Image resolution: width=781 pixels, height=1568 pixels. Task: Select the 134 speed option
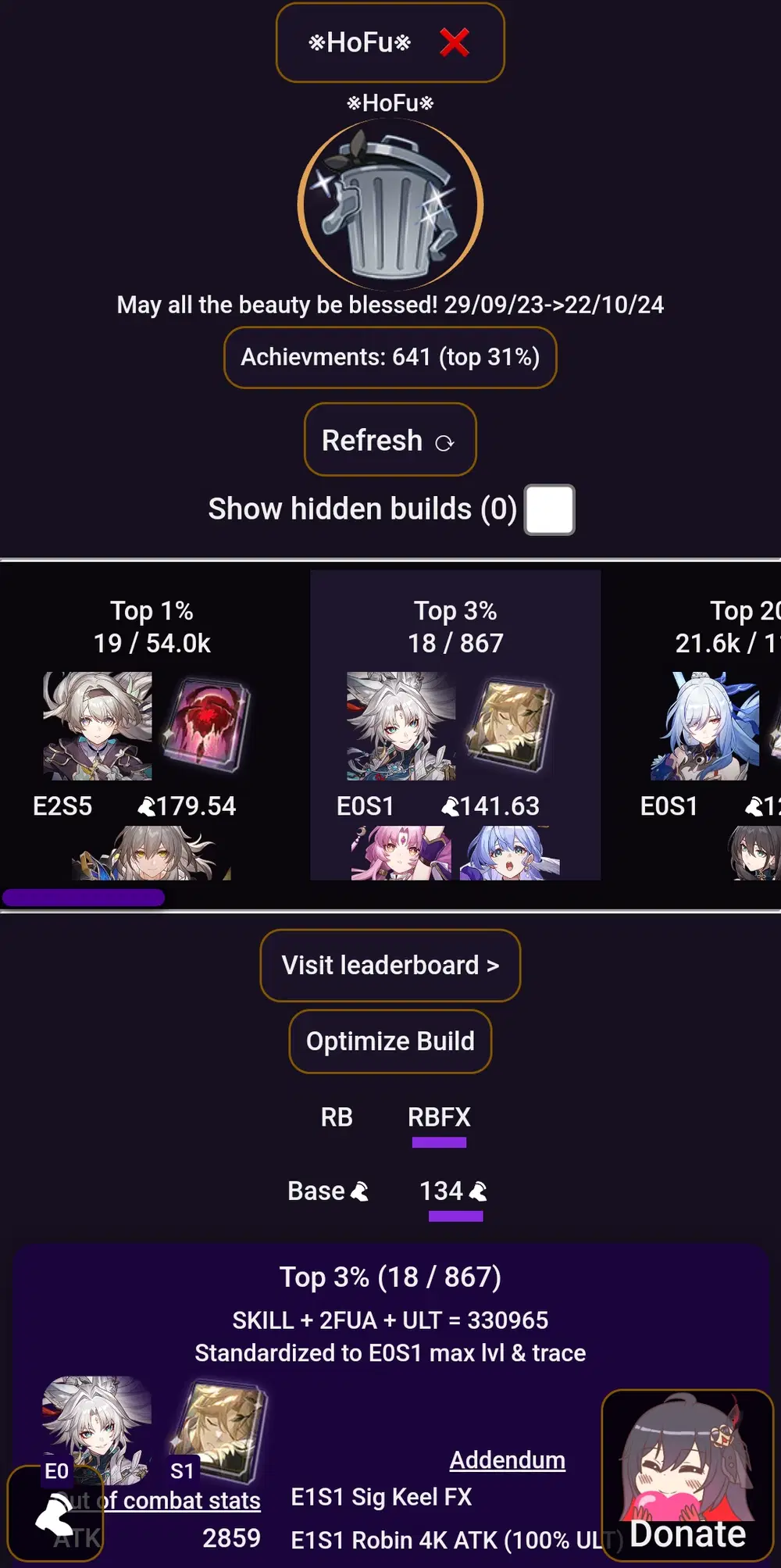455,1191
